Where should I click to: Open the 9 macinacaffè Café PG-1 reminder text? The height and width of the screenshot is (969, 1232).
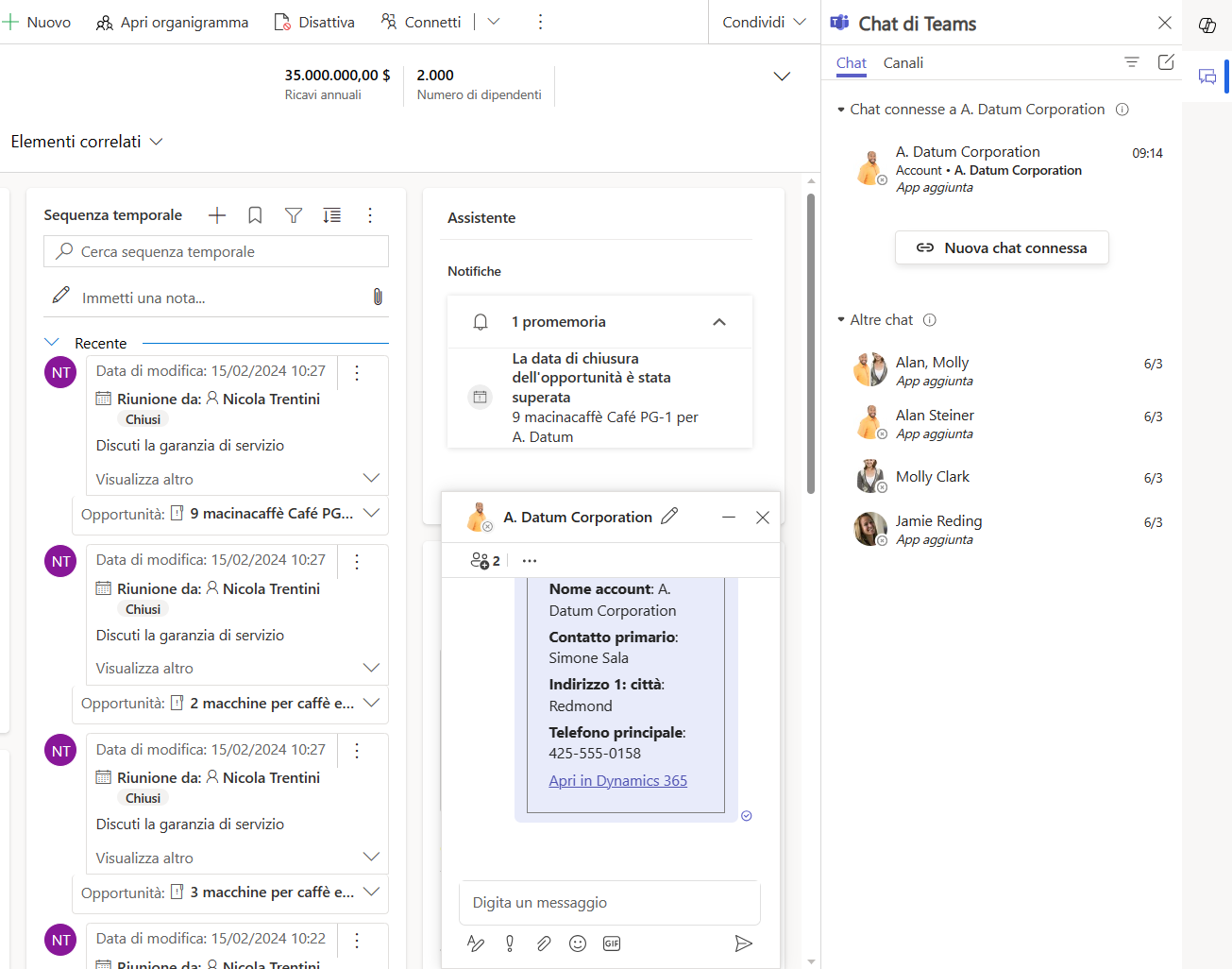click(605, 427)
